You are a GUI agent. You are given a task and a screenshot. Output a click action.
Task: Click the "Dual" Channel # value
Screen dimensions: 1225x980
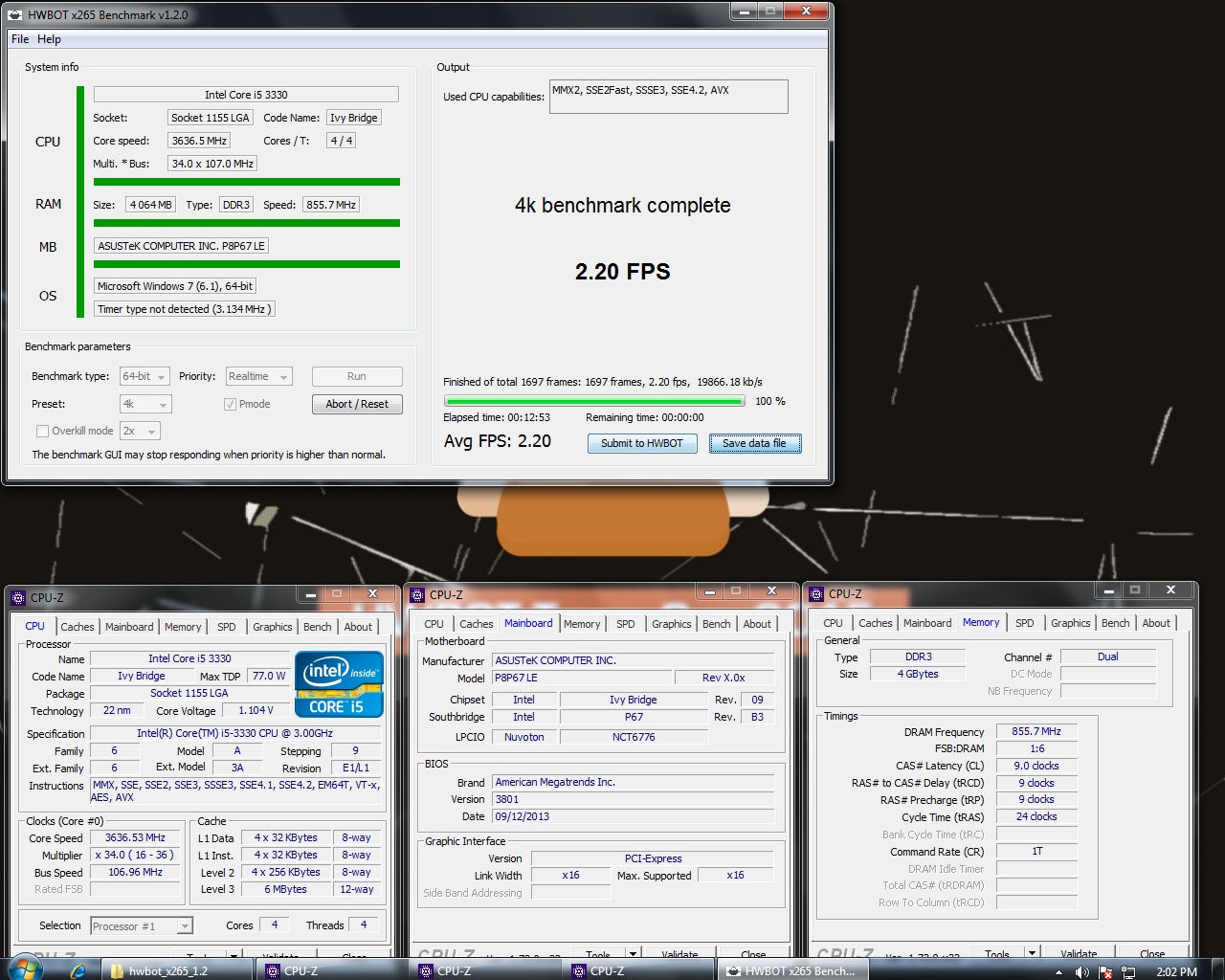[1108, 657]
